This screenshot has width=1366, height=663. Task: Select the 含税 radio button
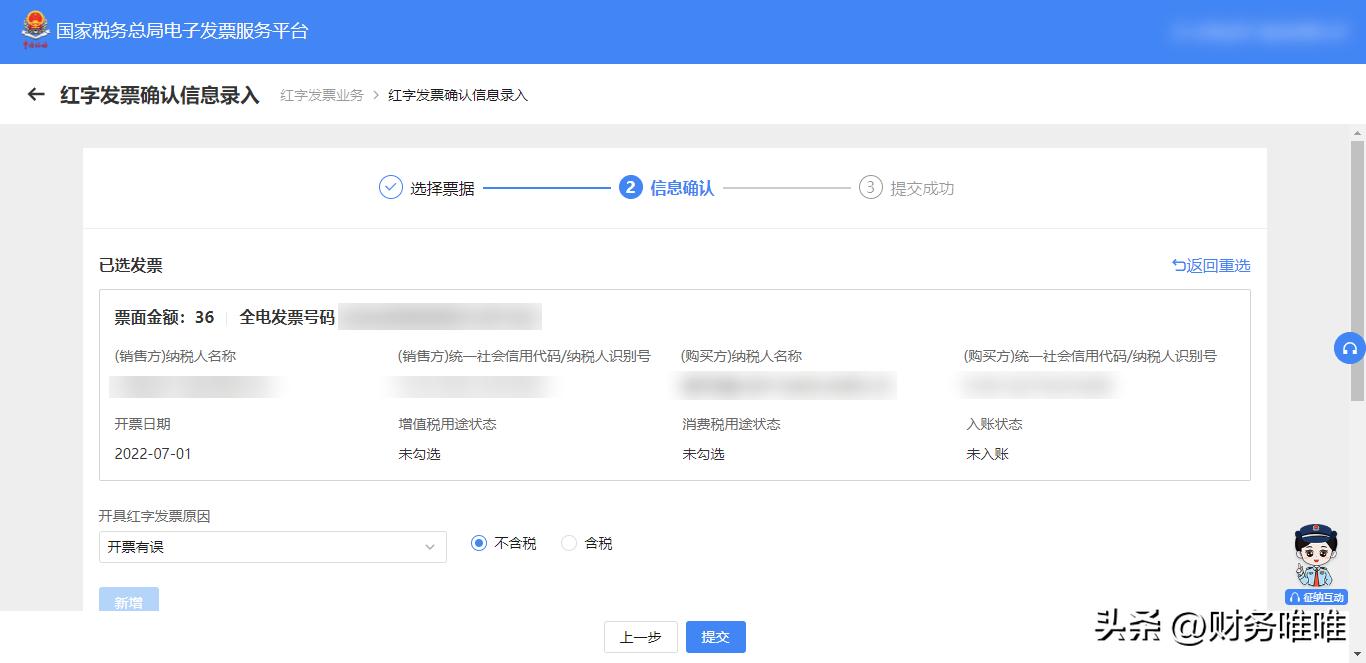pyautogui.click(x=568, y=543)
